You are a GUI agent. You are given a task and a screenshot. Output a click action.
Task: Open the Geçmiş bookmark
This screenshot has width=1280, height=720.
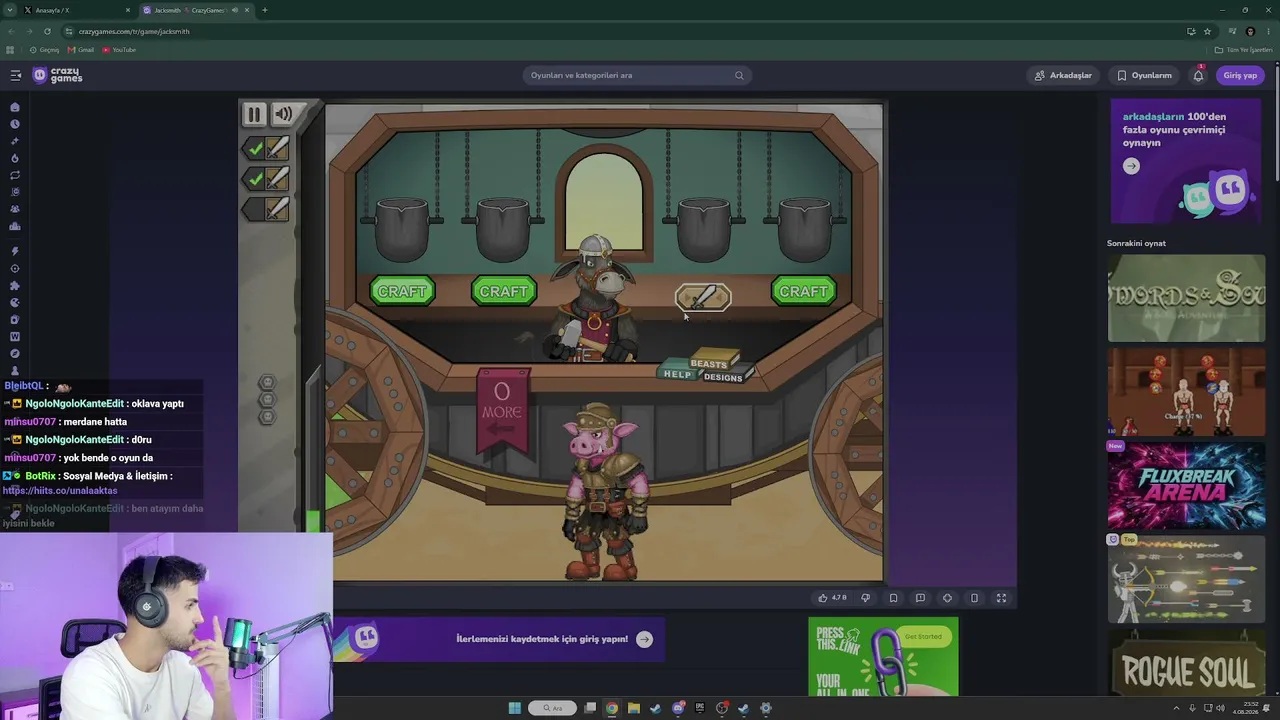click(44, 50)
